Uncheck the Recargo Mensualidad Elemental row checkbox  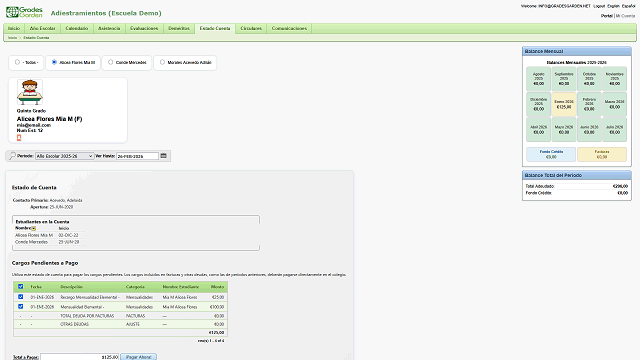[x=20, y=297]
